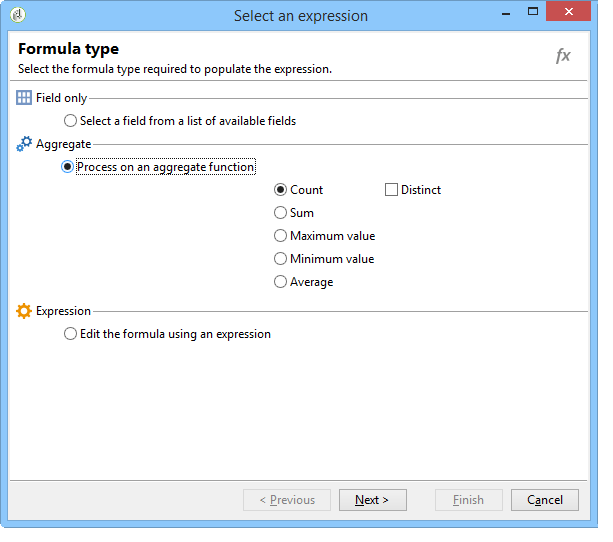Screen dimensions: 613x542
Task: Close the Select an expression dialog
Action: pyautogui.click(x=568, y=14)
